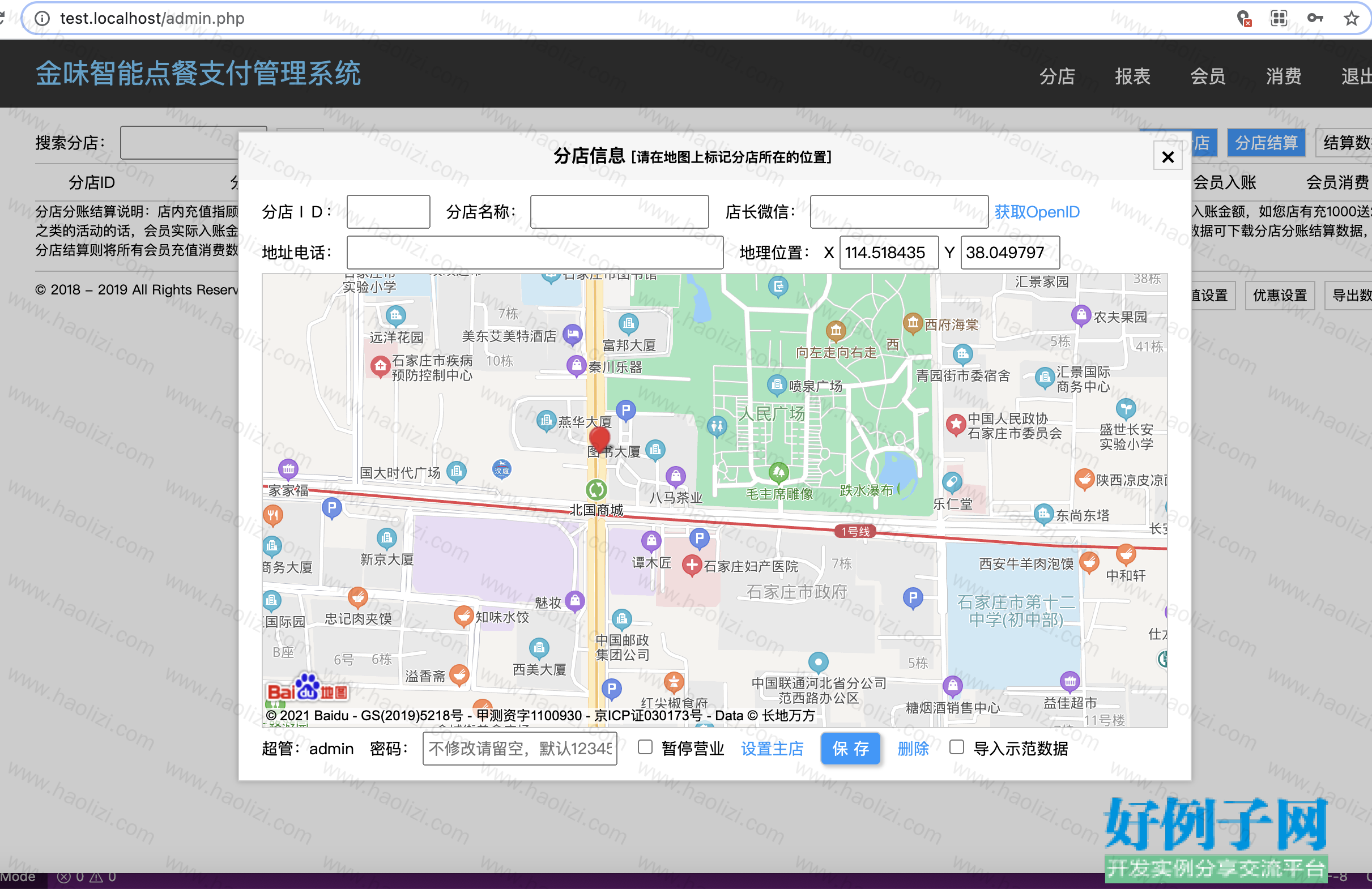The height and width of the screenshot is (889, 1372).
Task: Open the 分店 menu
Action: (1056, 76)
